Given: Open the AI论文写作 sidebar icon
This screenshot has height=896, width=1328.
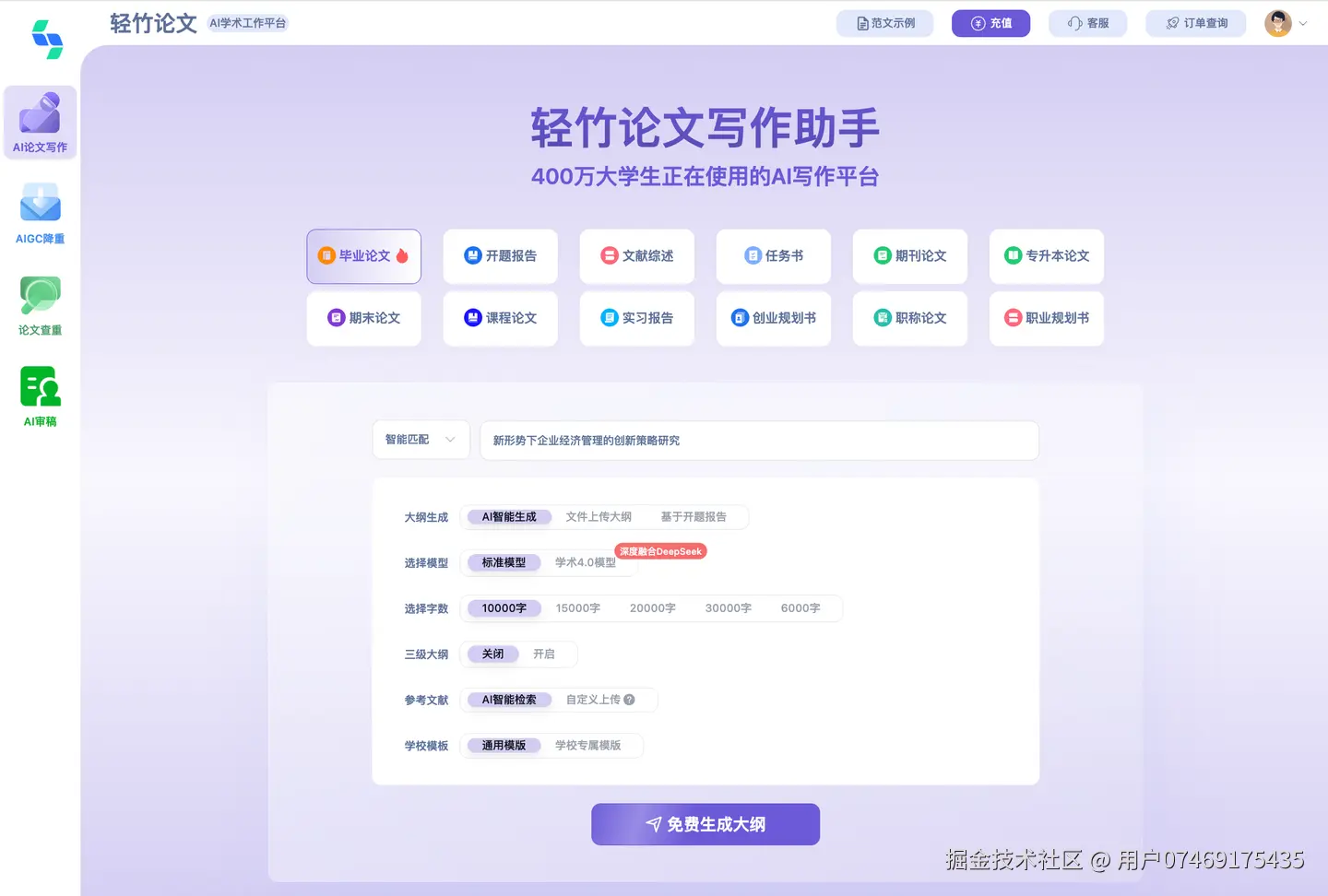Looking at the screenshot, I should click(40, 121).
